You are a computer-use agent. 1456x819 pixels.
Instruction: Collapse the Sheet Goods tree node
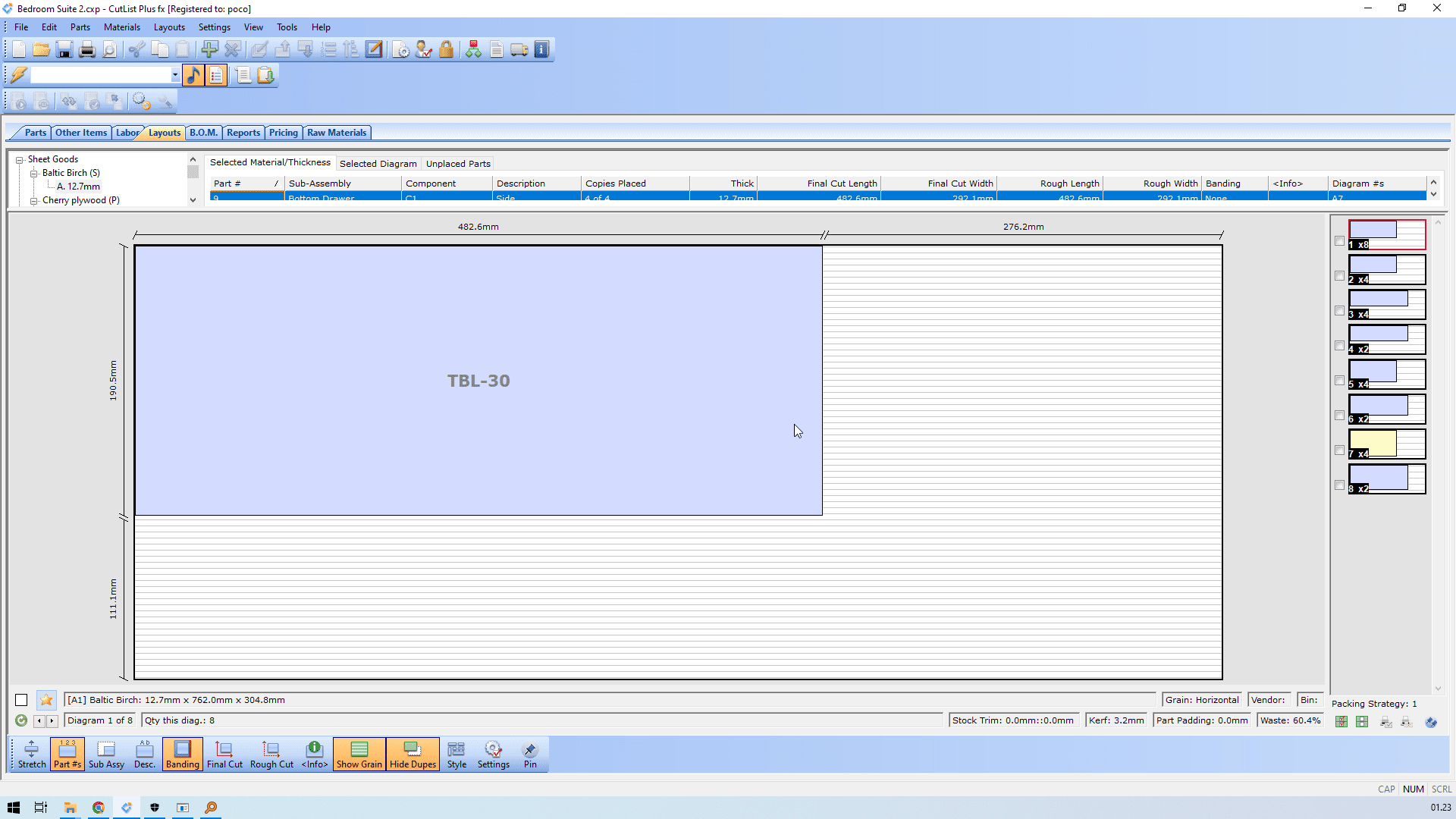[x=20, y=160]
